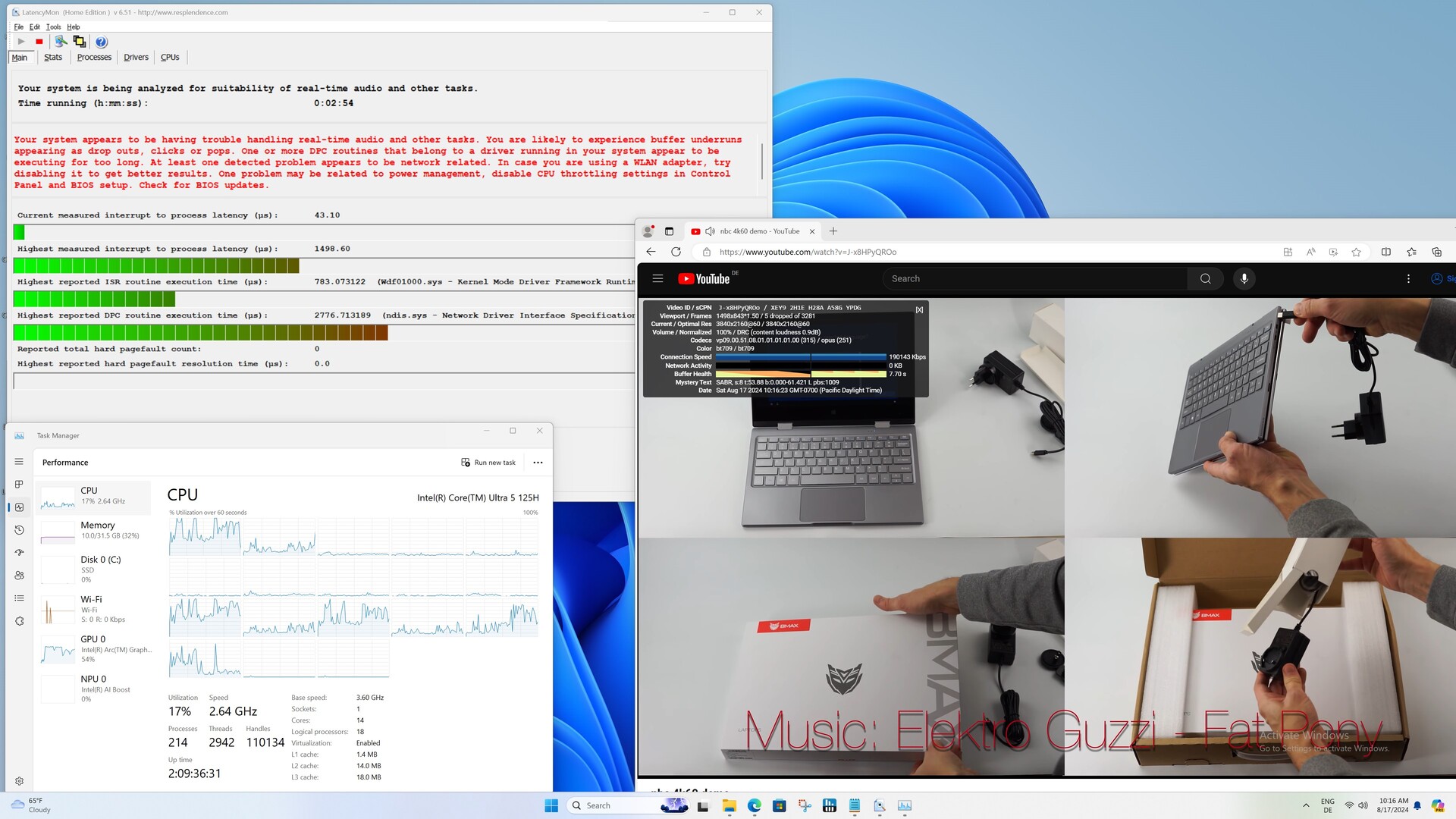This screenshot has height=819, width=1456.
Task: Open Users page in Task Manager sidebar
Action: click(19, 576)
